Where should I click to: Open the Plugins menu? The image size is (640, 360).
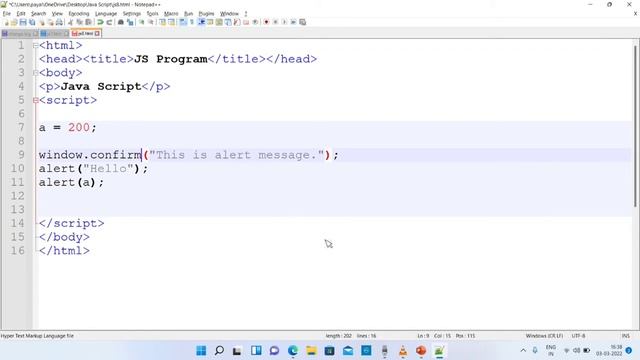click(x=206, y=13)
